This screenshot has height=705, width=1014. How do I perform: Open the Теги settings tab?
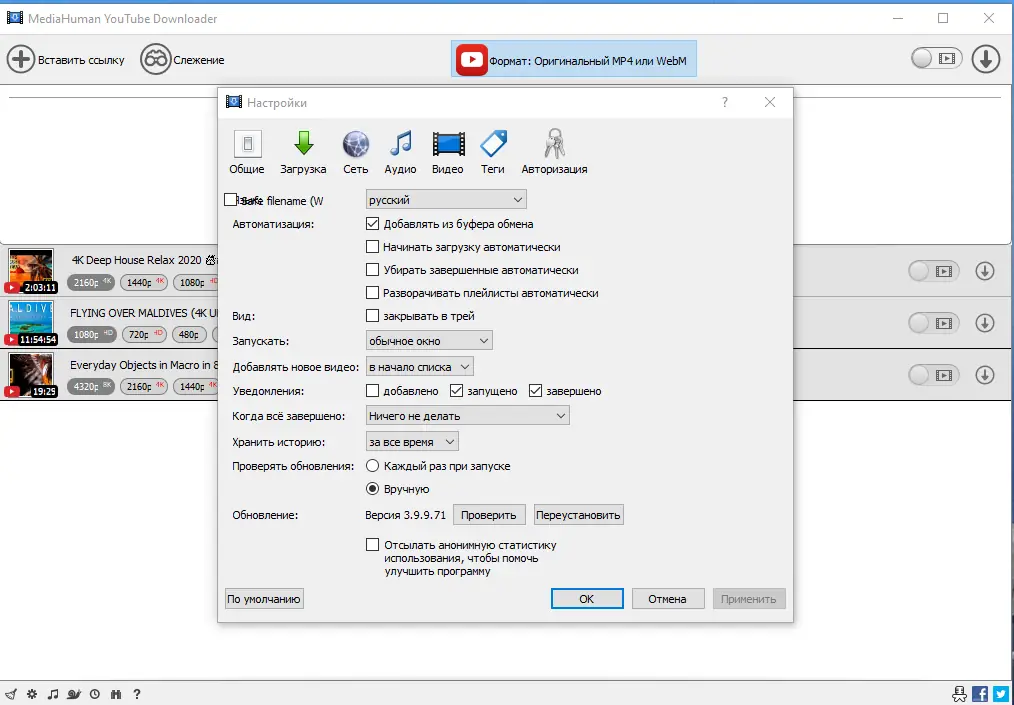coord(493,152)
